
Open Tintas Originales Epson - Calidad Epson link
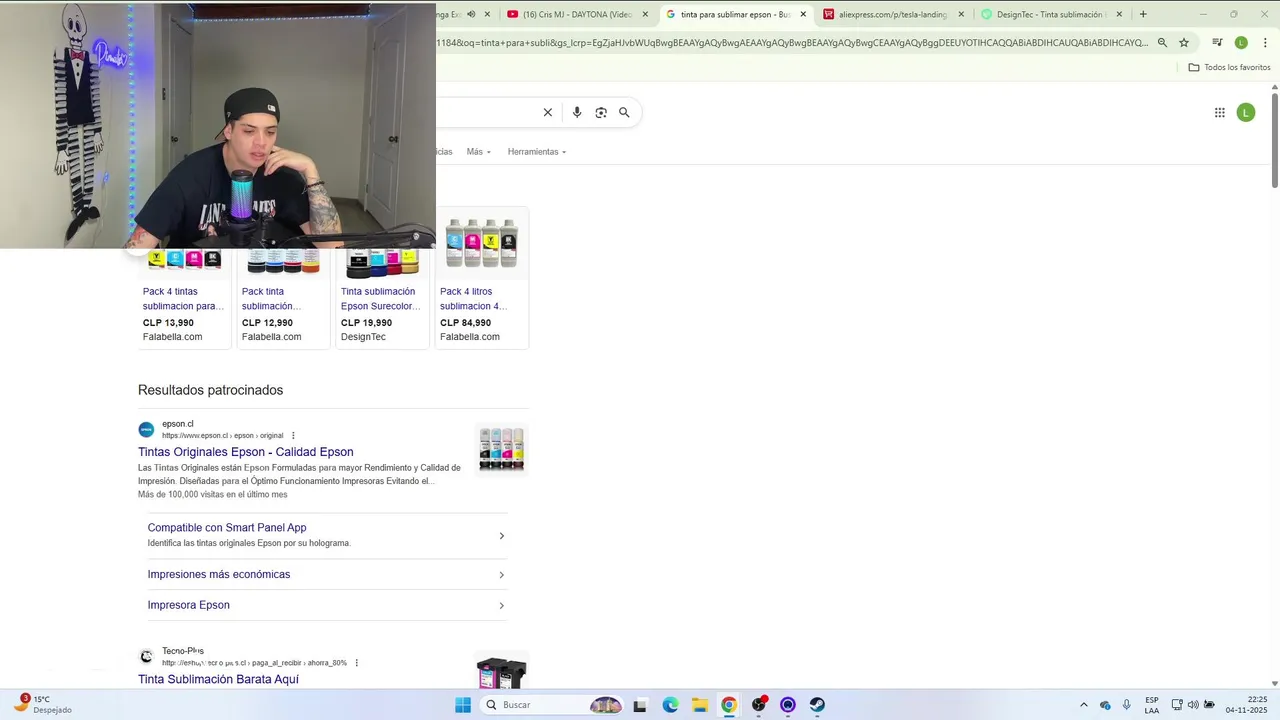[246, 452]
